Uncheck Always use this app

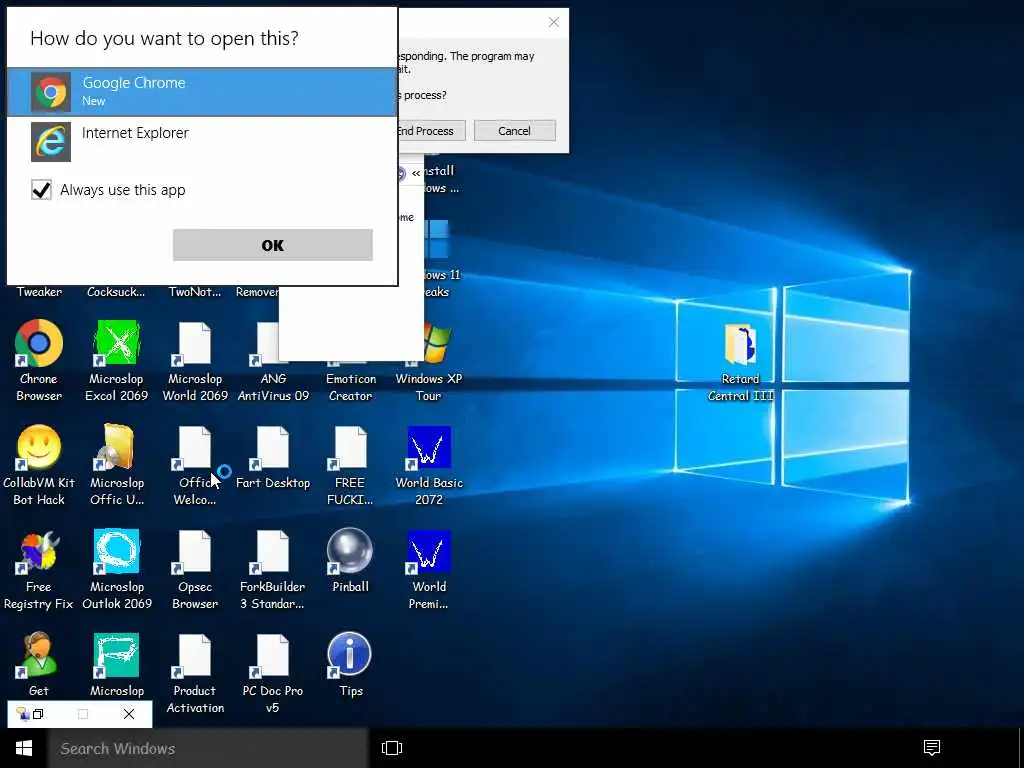(41, 190)
